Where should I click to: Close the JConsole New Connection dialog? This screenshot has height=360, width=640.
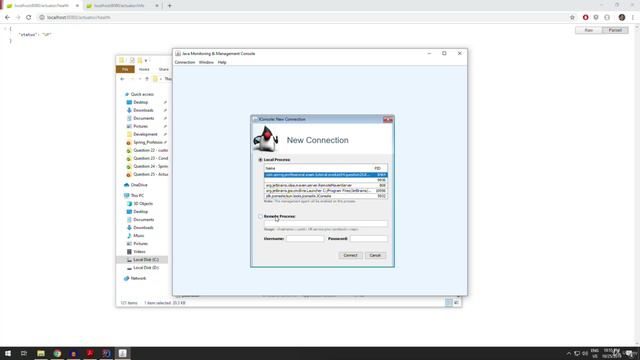[388, 120]
